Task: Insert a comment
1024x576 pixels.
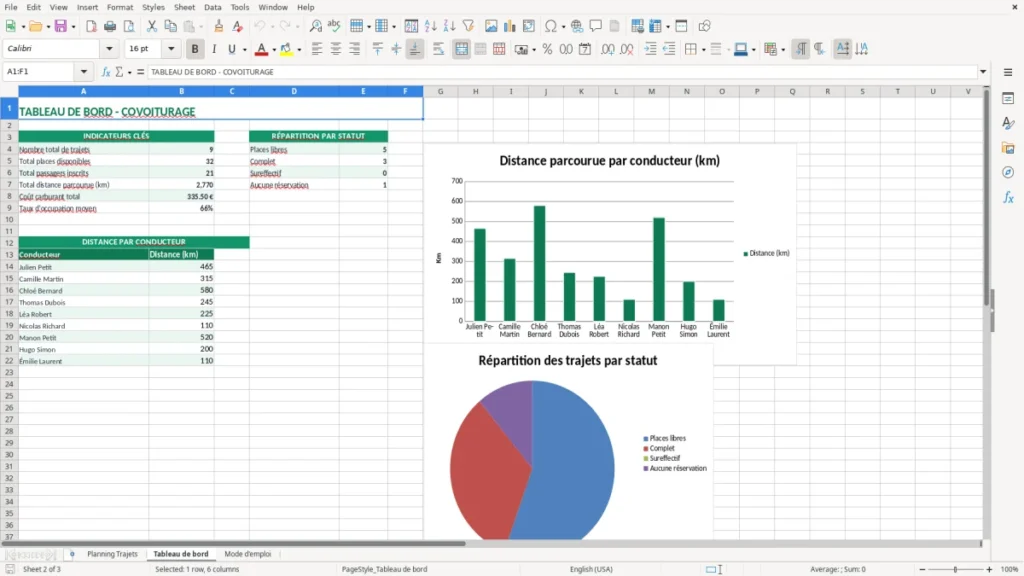Action: (596, 26)
